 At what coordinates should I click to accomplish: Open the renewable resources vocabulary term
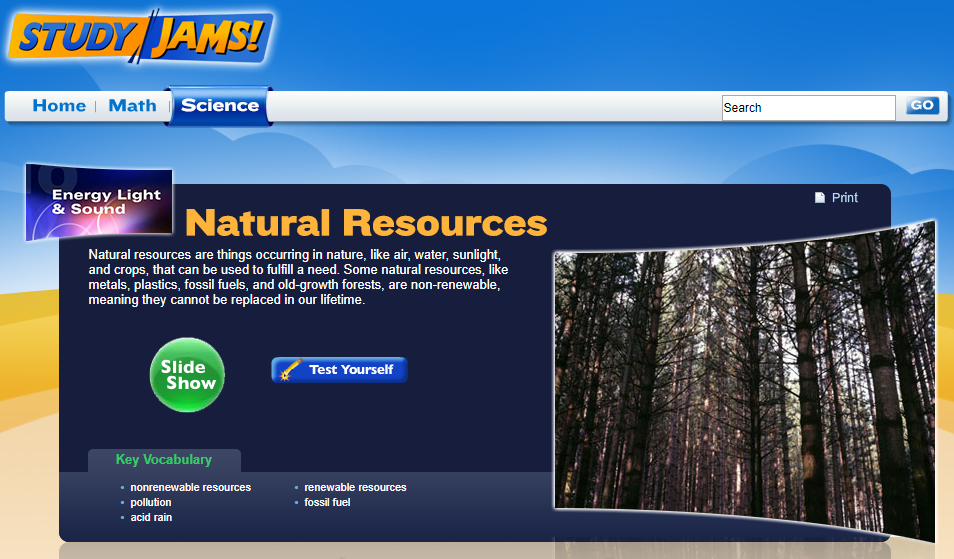click(355, 487)
